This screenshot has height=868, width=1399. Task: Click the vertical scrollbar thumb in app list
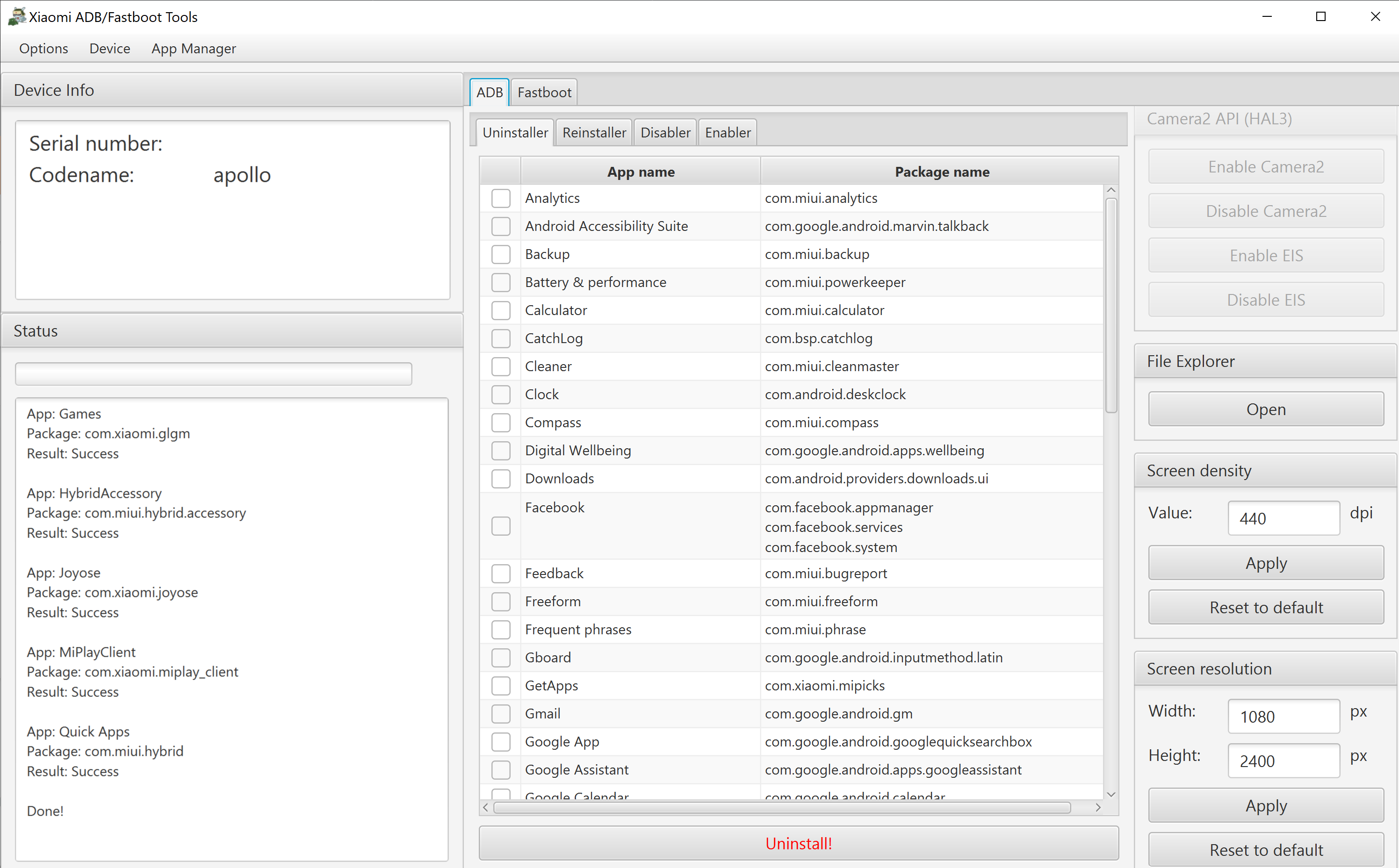[x=1111, y=304]
